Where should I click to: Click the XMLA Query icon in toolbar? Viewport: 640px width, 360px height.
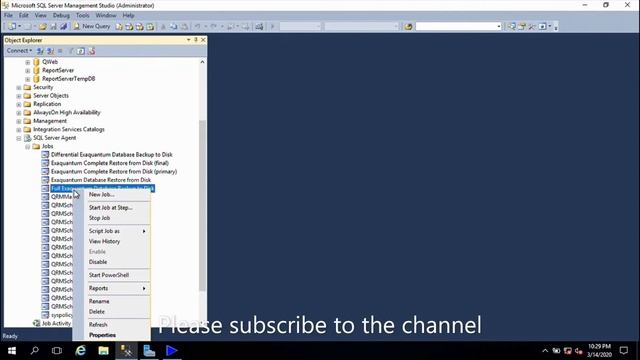[151, 27]
